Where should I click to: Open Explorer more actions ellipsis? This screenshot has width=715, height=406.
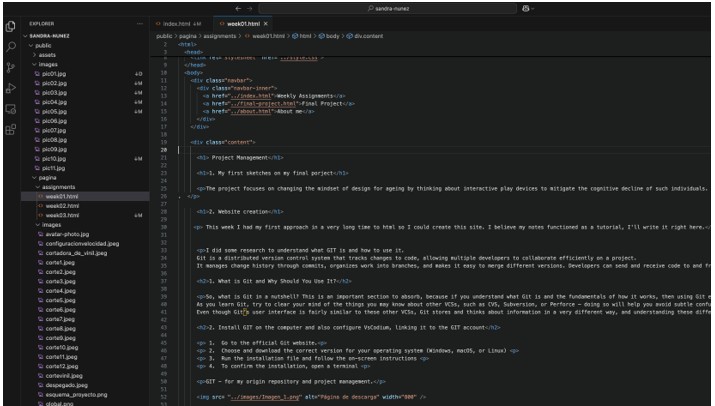[140, 24]
